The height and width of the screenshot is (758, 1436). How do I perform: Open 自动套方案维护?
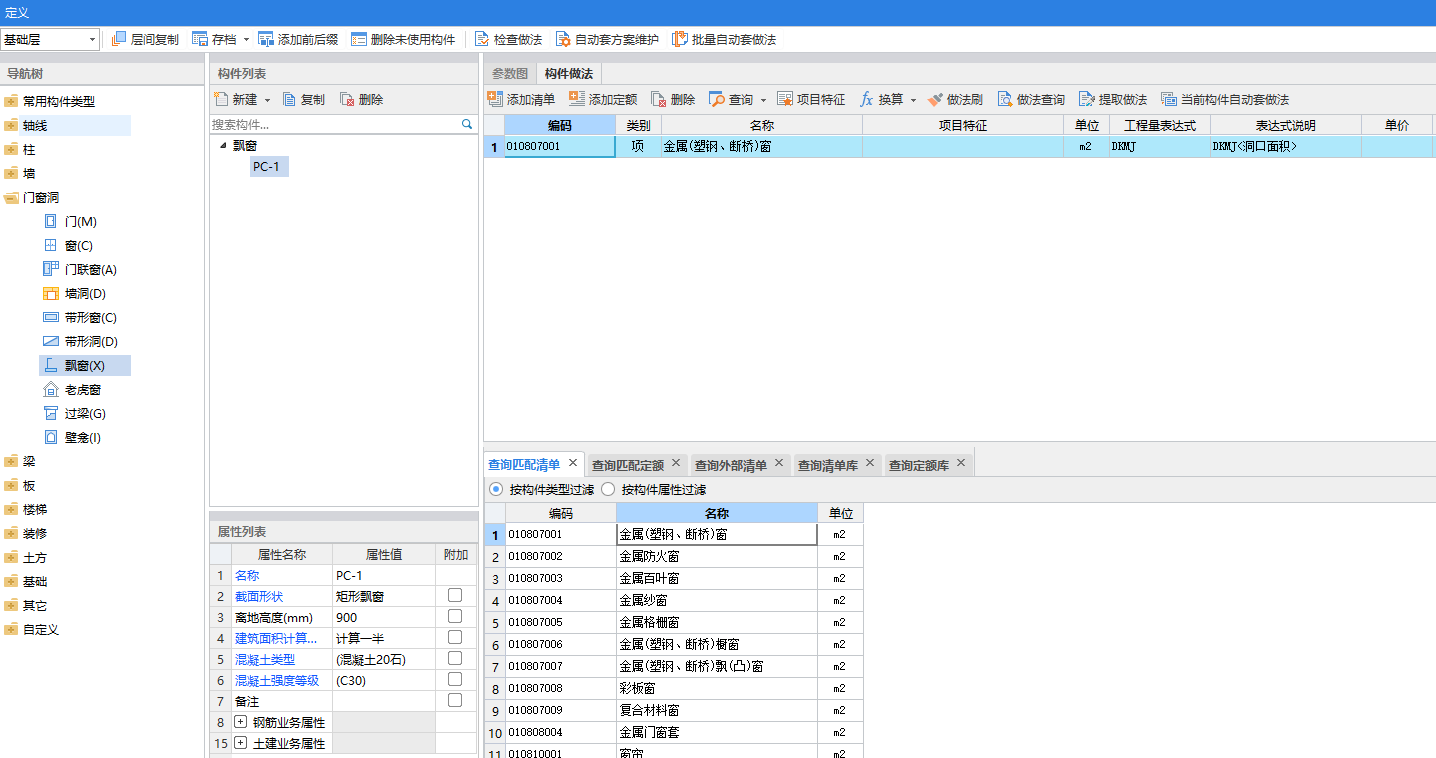(x=607, y=39)
